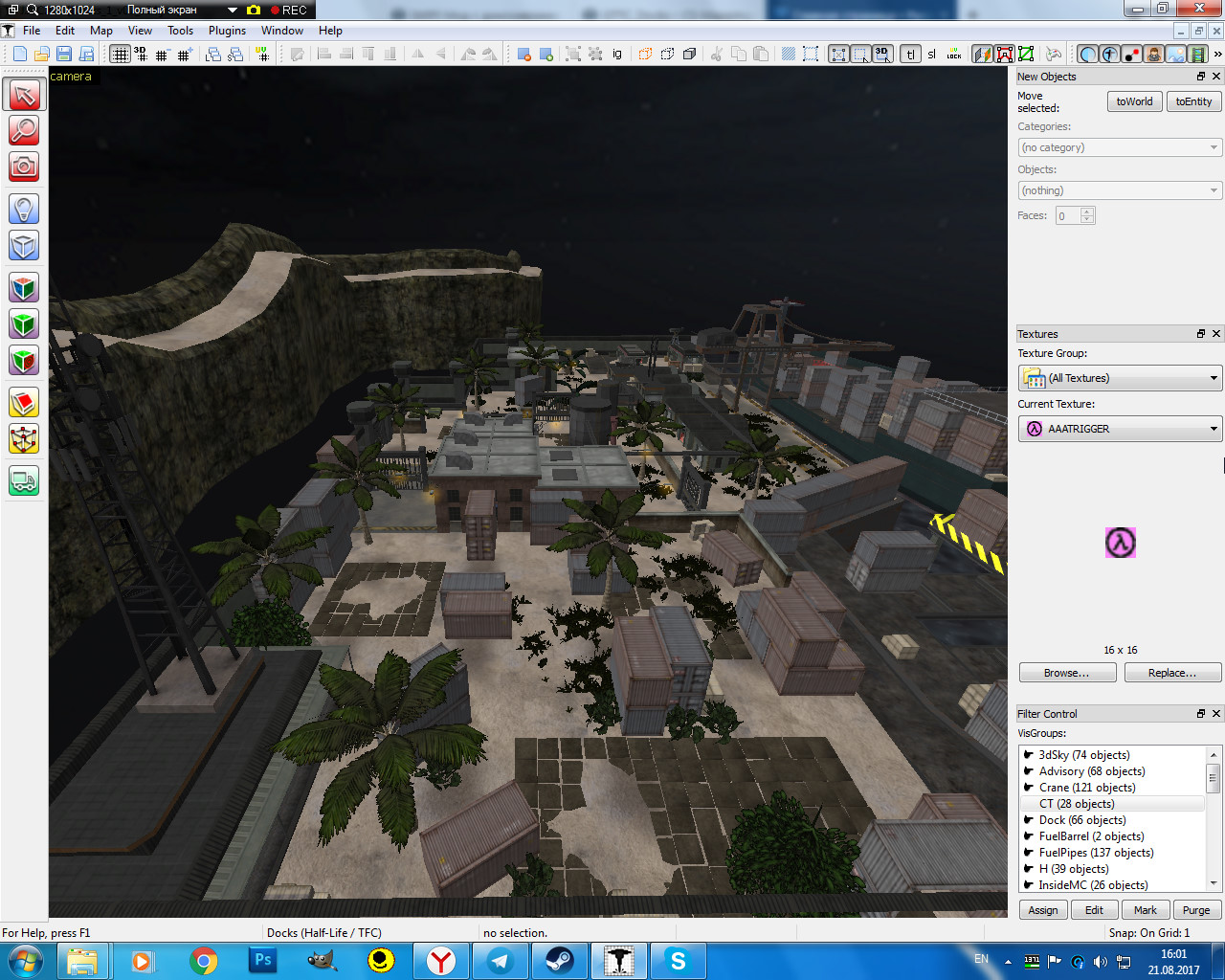This screenshot has height=980, width=1225.
Task: Open the Plugins menu
Action: coord(227,31)
